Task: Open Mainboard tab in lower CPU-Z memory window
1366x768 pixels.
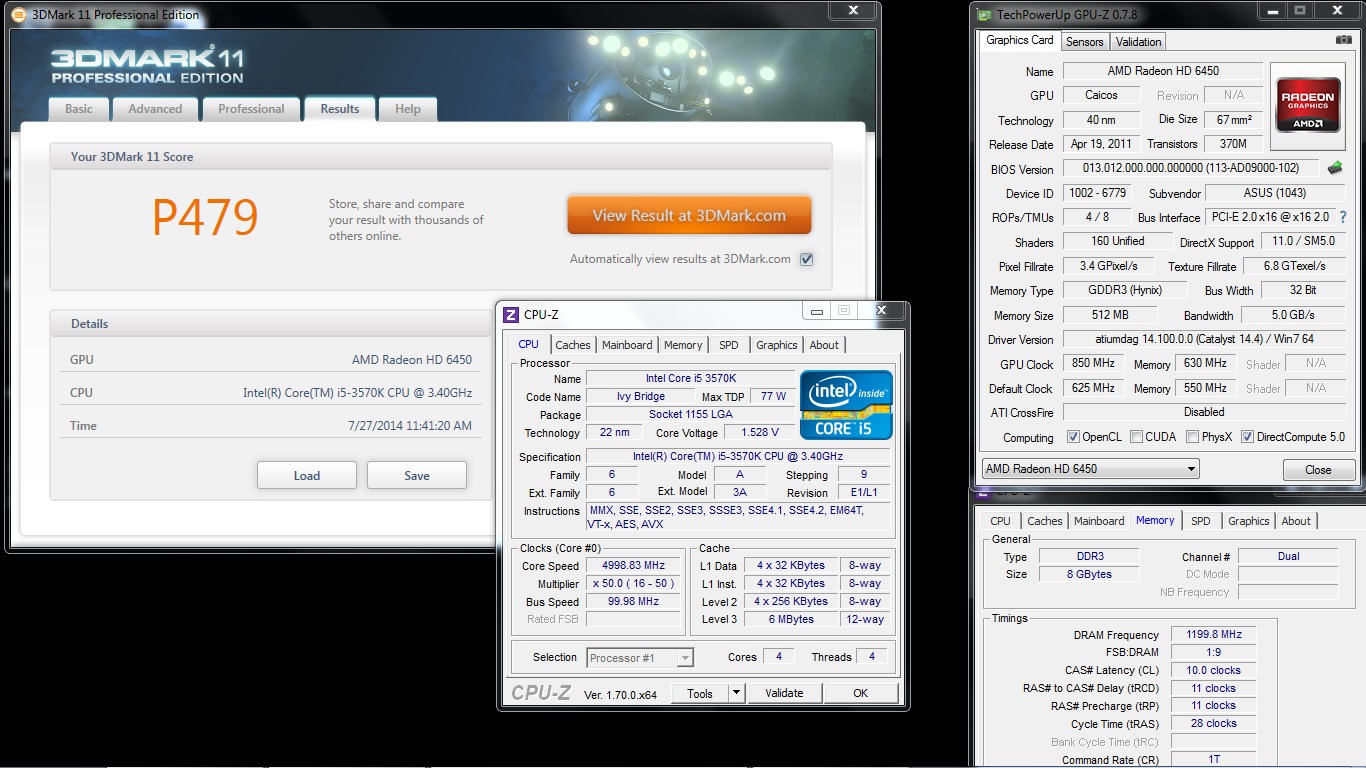Action: [x=1099, y=521]
